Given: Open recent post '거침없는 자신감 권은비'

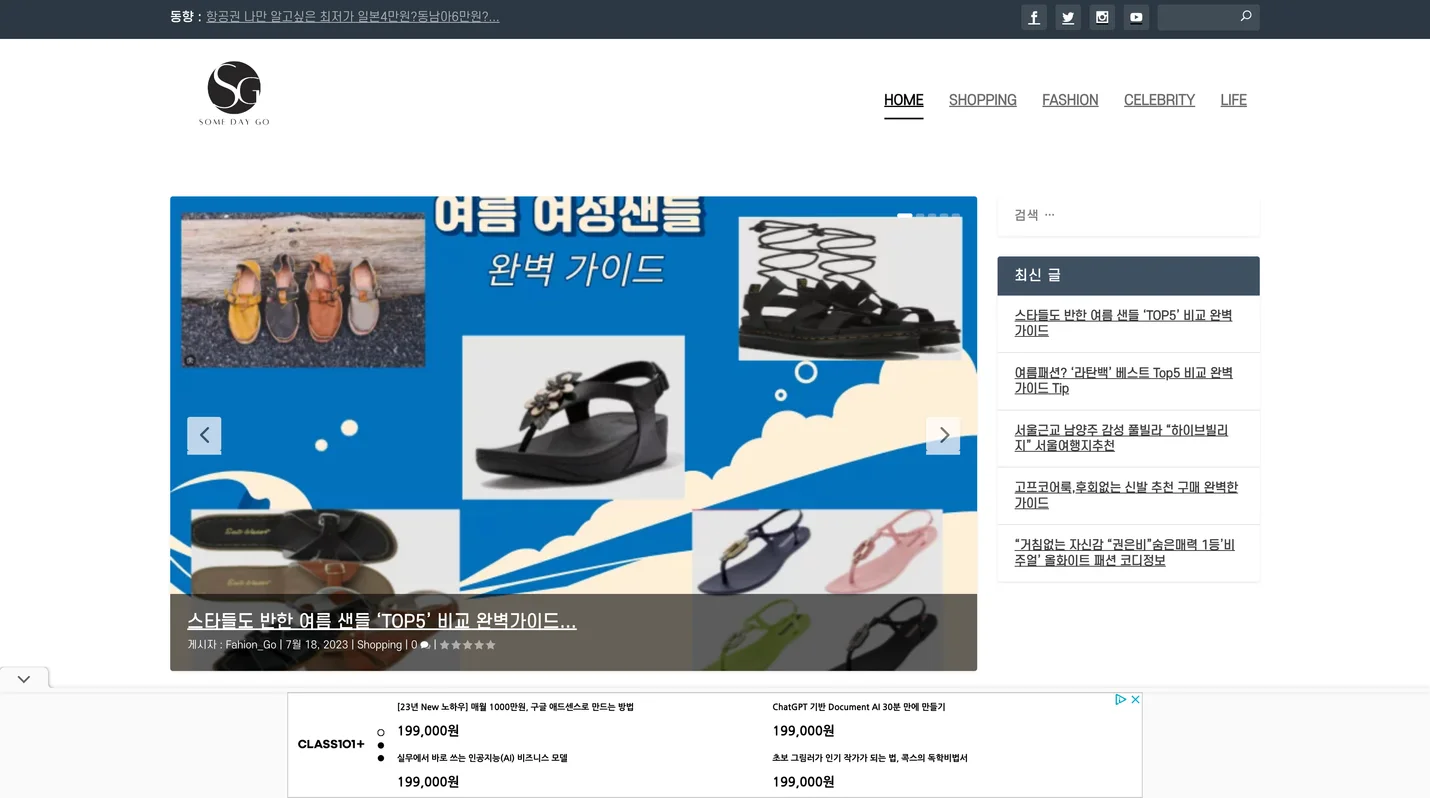Looking at the screenshot, I should [x=1124, y=552].
